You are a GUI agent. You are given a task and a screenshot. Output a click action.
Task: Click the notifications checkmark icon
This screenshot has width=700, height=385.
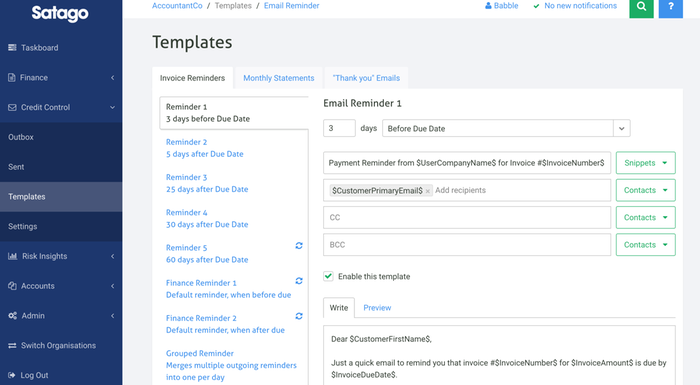point(537,6)
